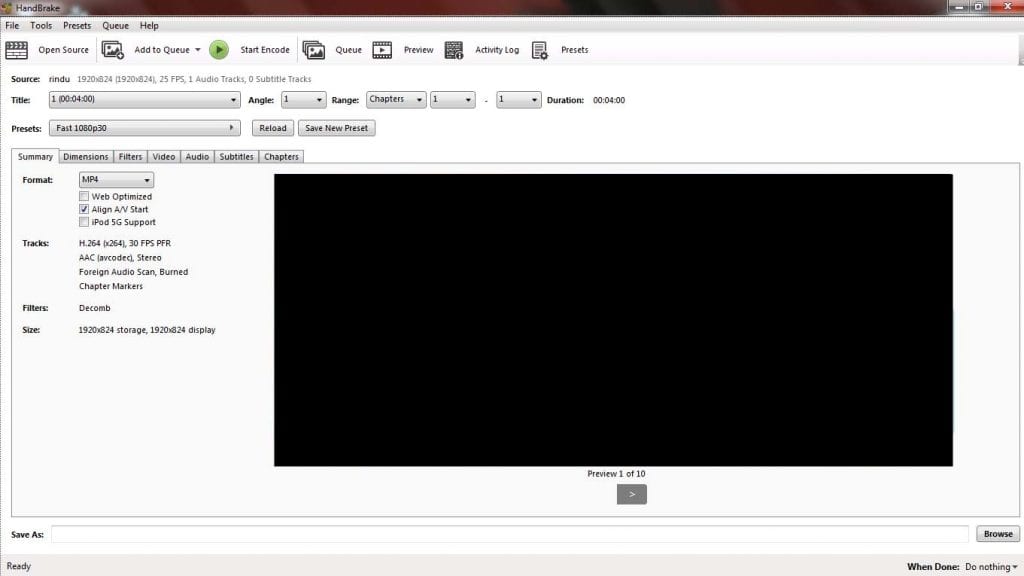Click Browse to choose output destination
1024x576 pixels.
[997, 534]
